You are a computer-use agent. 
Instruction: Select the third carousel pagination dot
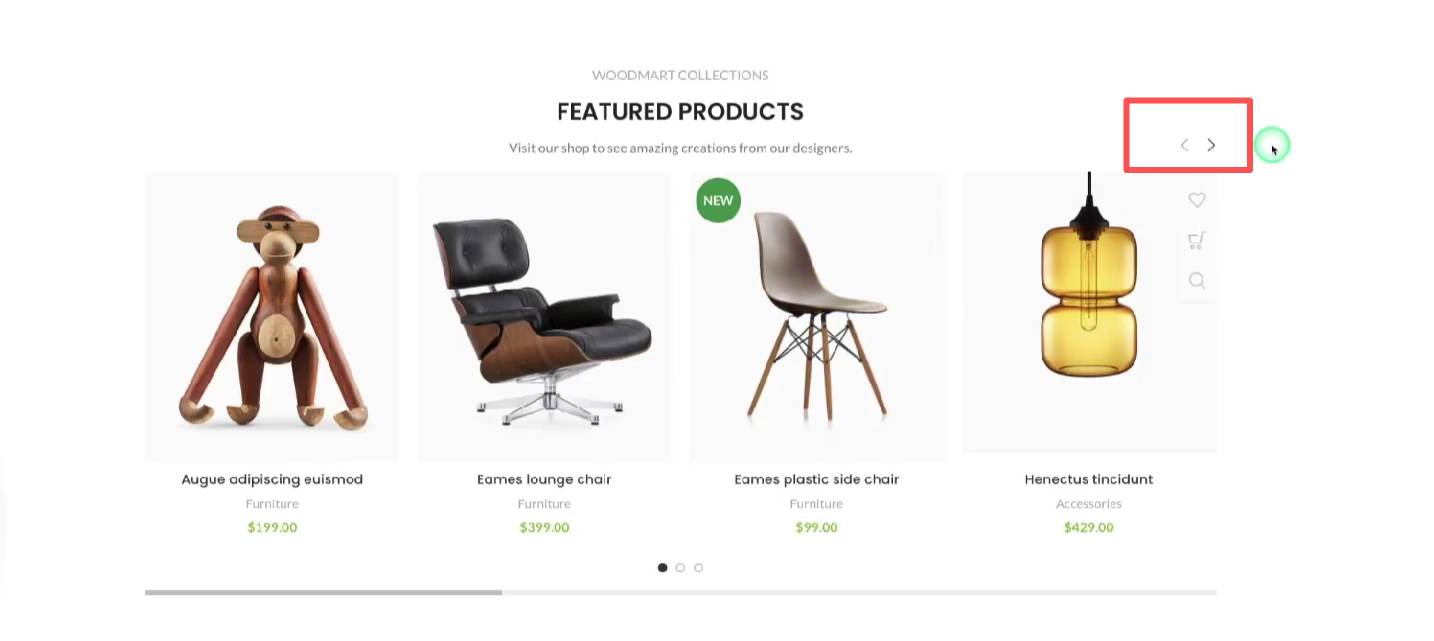(x=698, y=567)
